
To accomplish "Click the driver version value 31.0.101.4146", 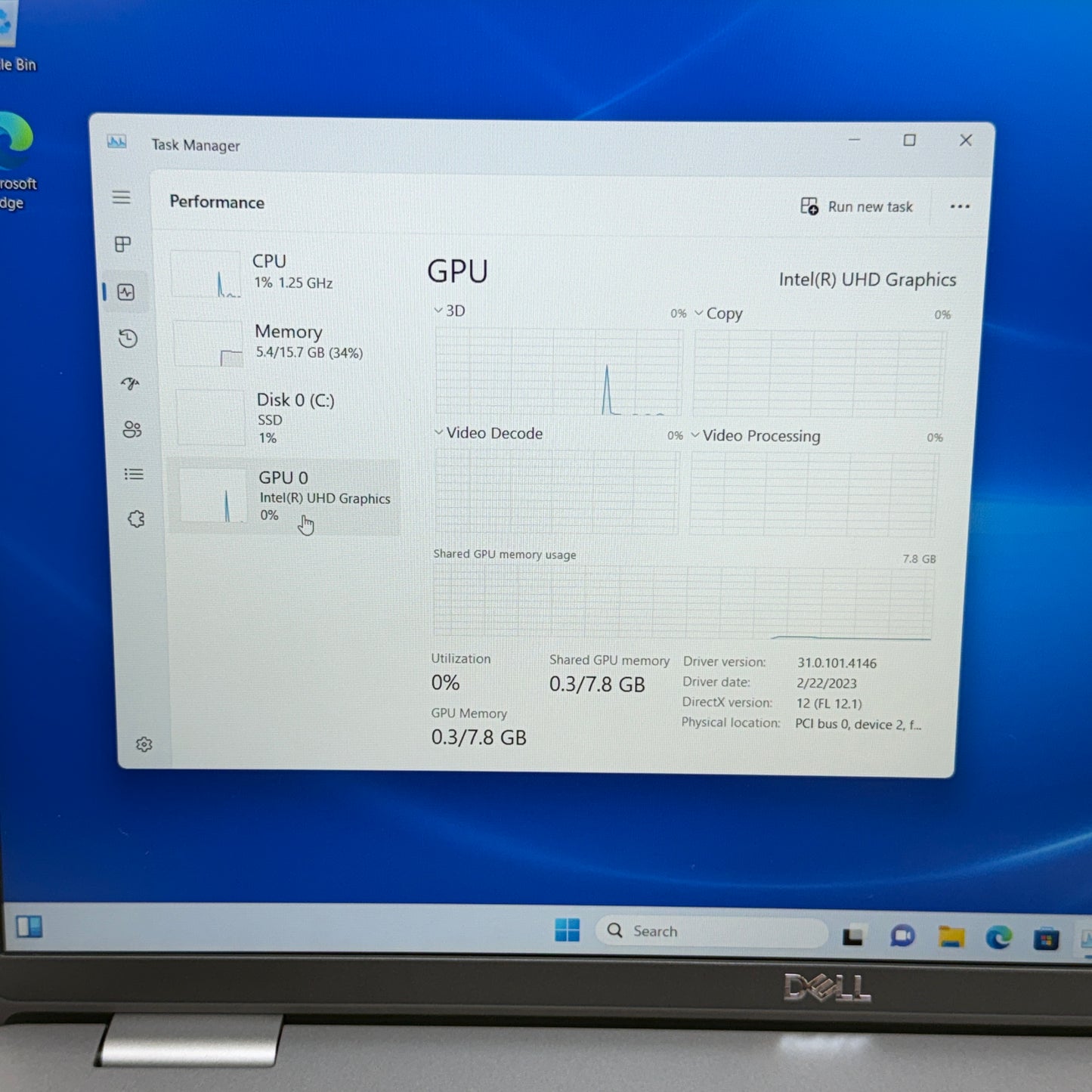I will [x=837, y=663].
